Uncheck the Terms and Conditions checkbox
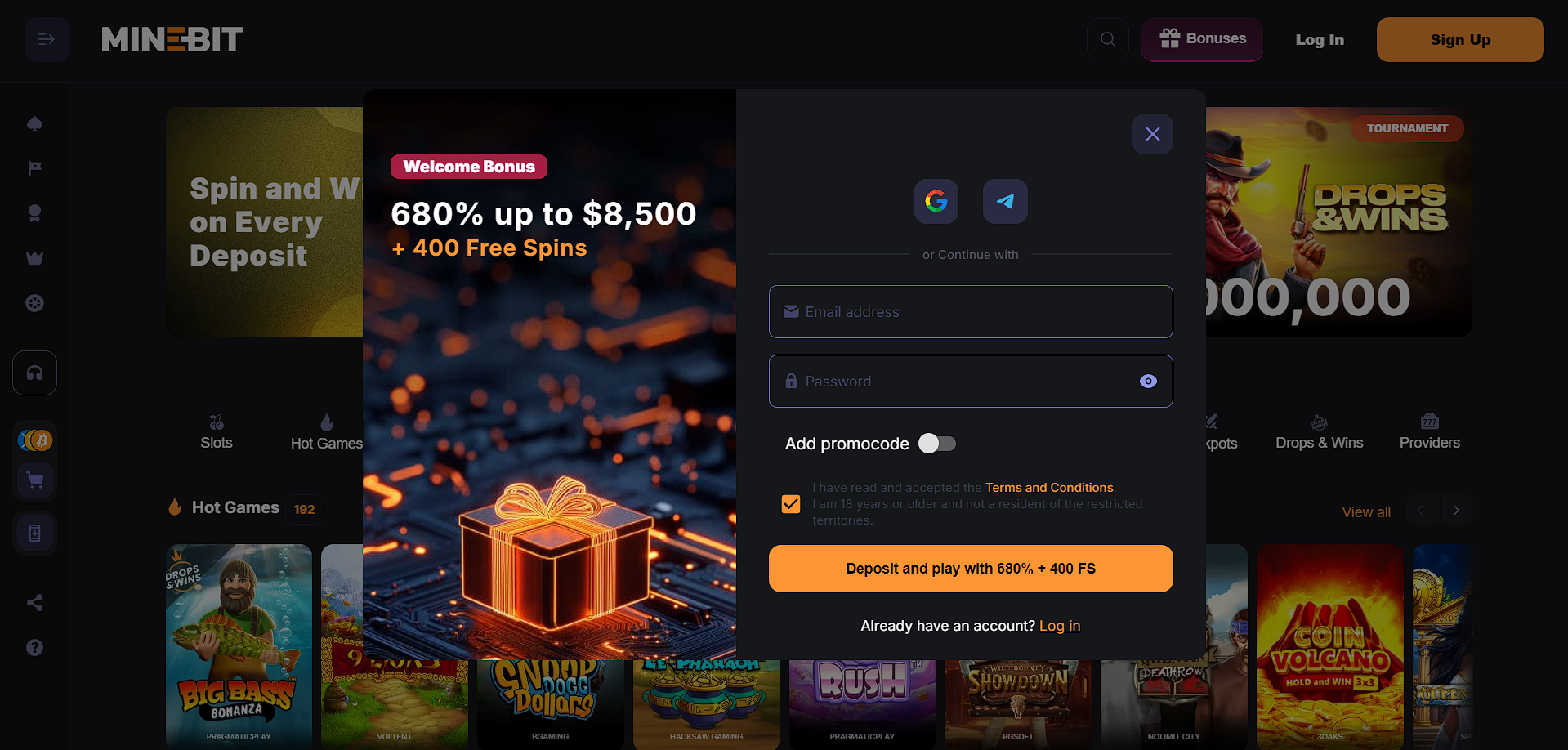 791,504
